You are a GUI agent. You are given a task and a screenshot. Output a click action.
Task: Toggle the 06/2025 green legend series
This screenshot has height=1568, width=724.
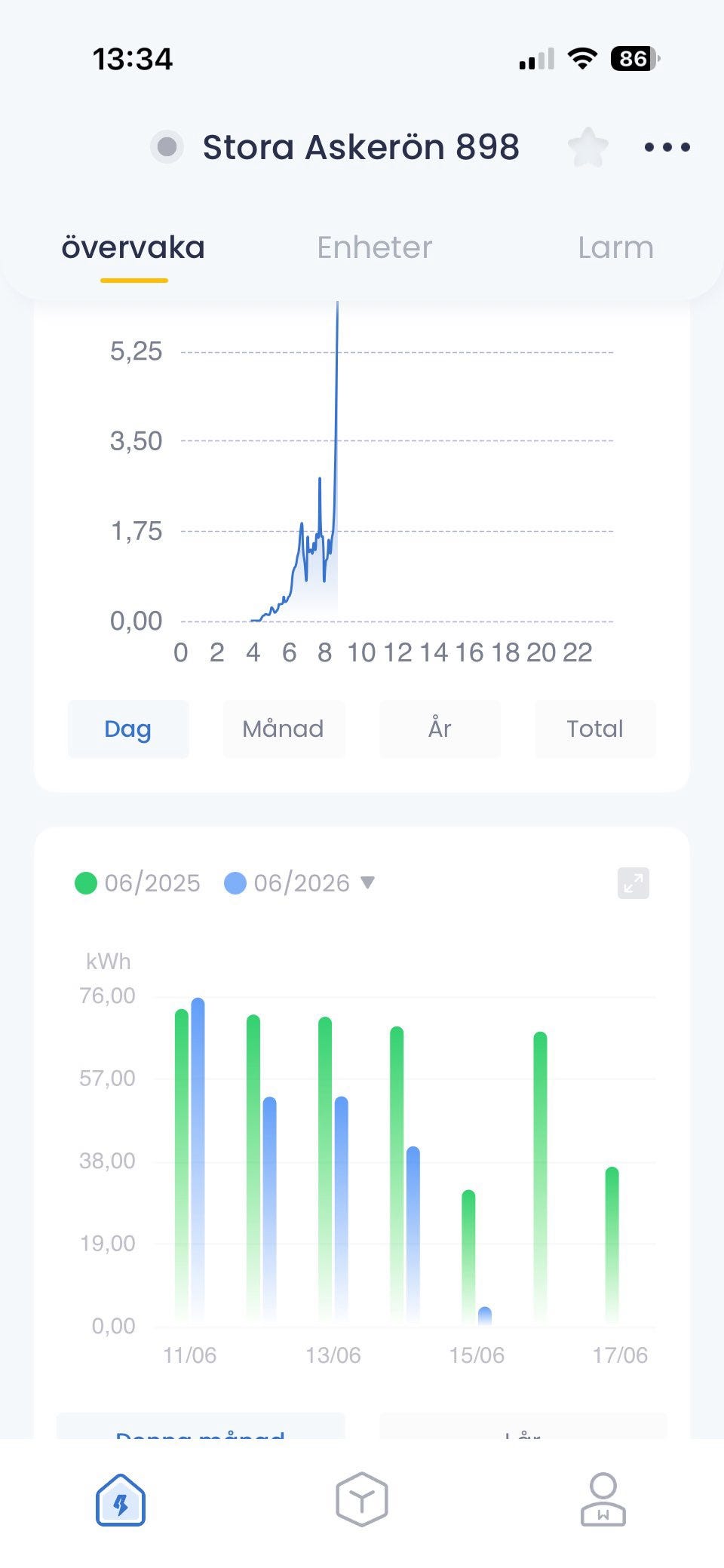point(138,883)
